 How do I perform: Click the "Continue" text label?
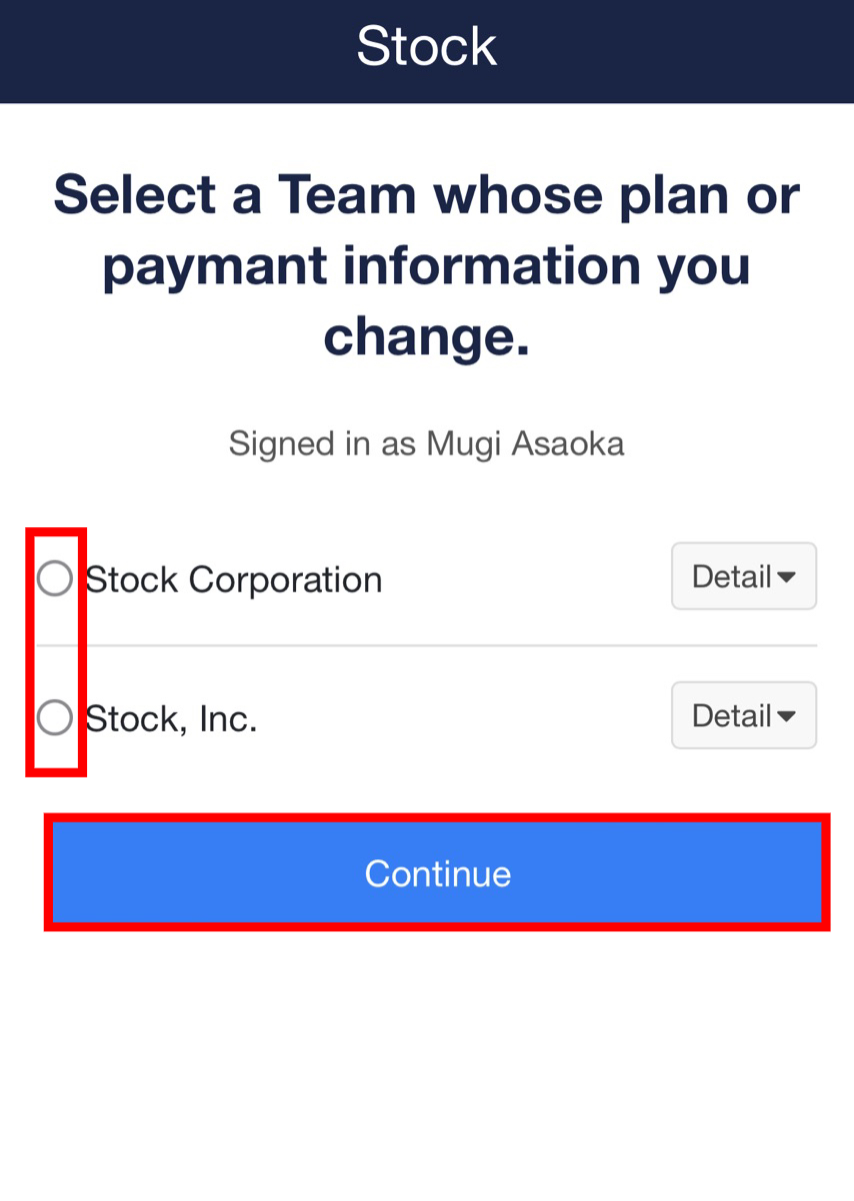437,874
